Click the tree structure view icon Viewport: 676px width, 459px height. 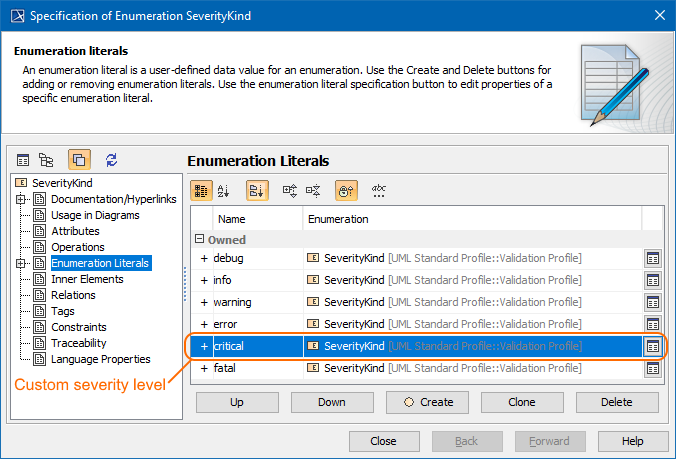coord(46,160)
